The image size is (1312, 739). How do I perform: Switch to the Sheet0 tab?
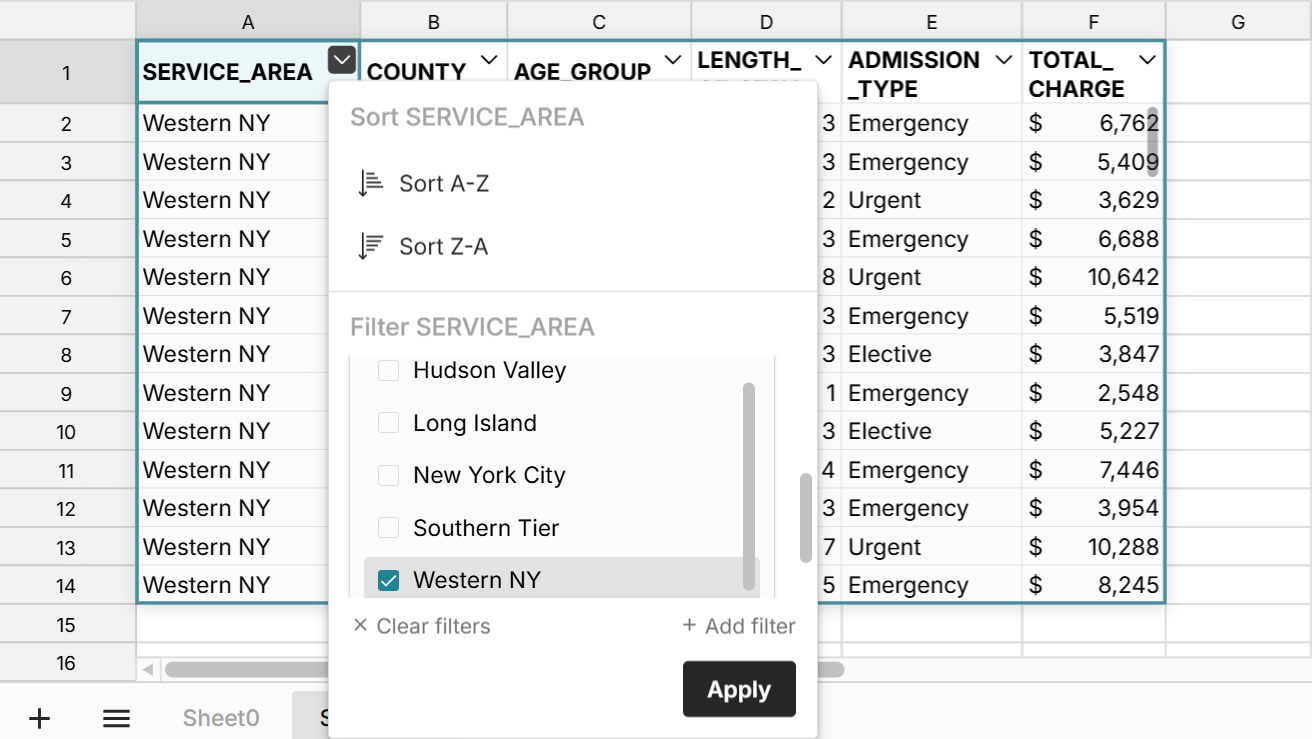[220, 717]
